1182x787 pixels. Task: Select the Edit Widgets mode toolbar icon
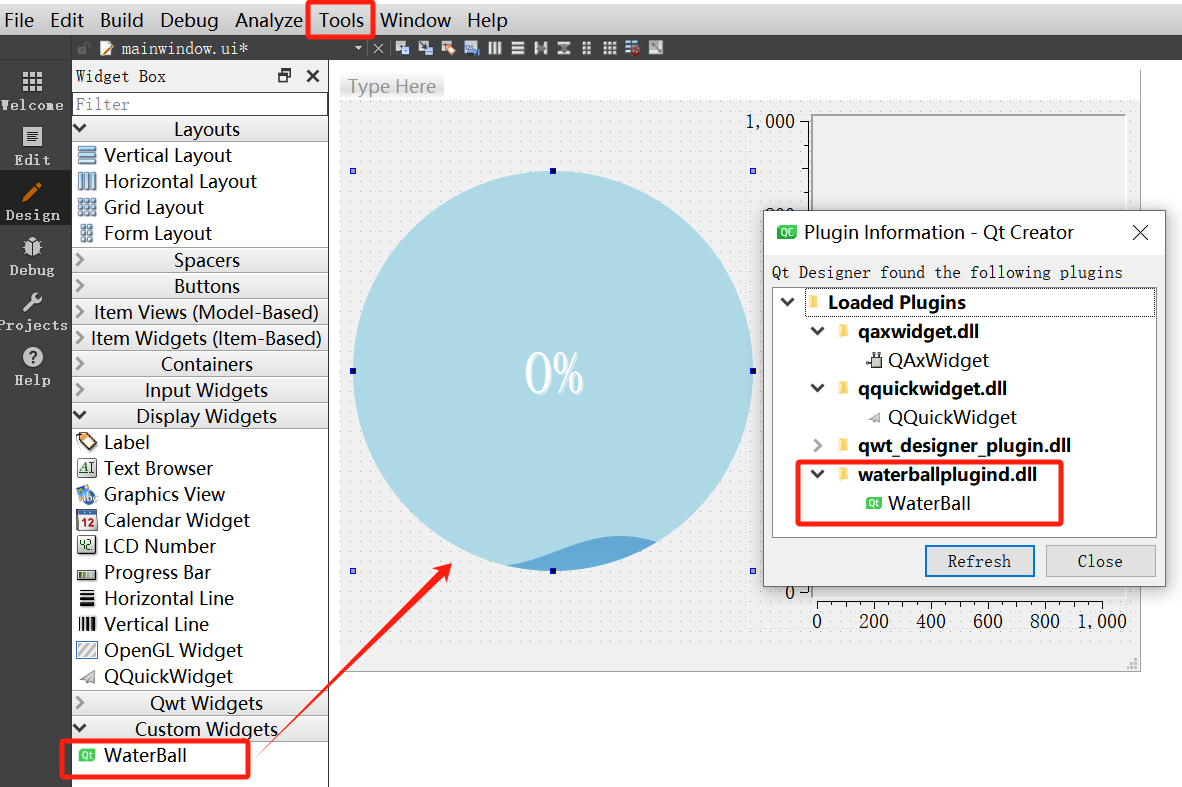403,48
